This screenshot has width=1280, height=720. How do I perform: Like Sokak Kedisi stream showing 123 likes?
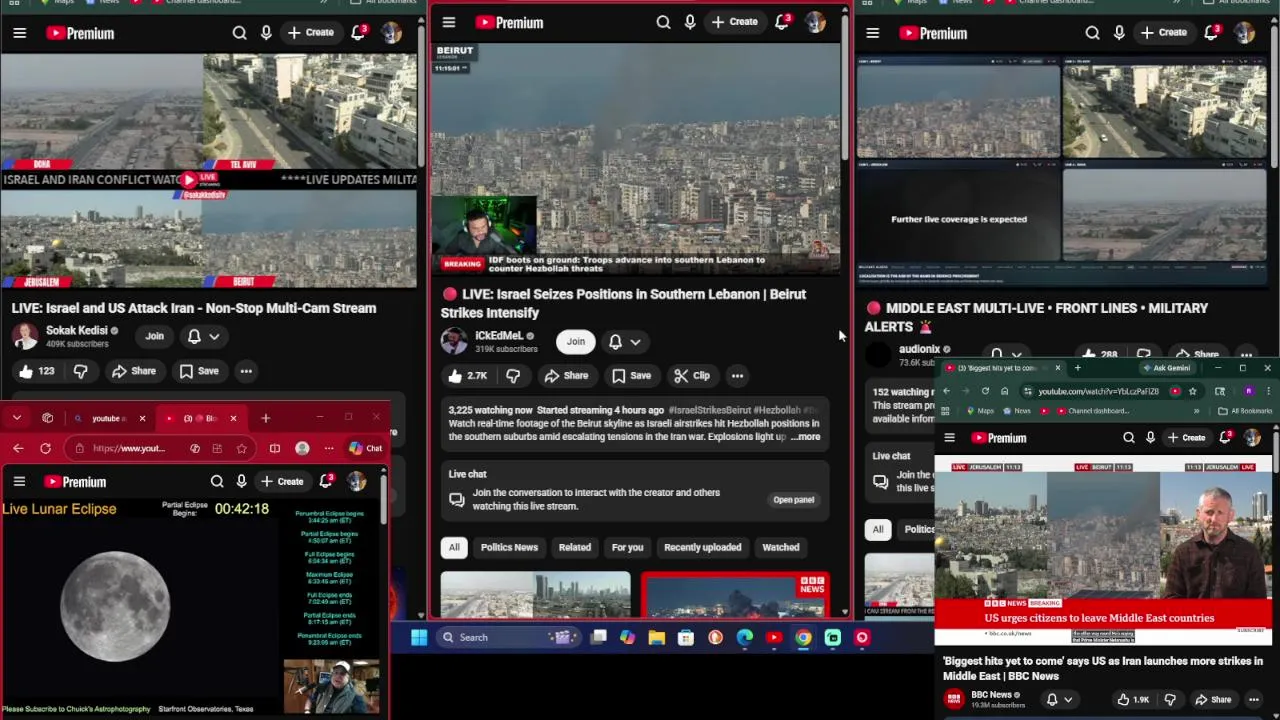pyautogui.click(x=35, y=371)
